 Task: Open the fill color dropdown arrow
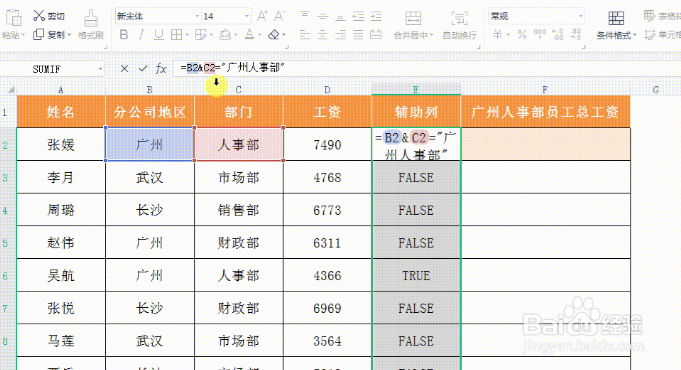[x=235, y=35]
